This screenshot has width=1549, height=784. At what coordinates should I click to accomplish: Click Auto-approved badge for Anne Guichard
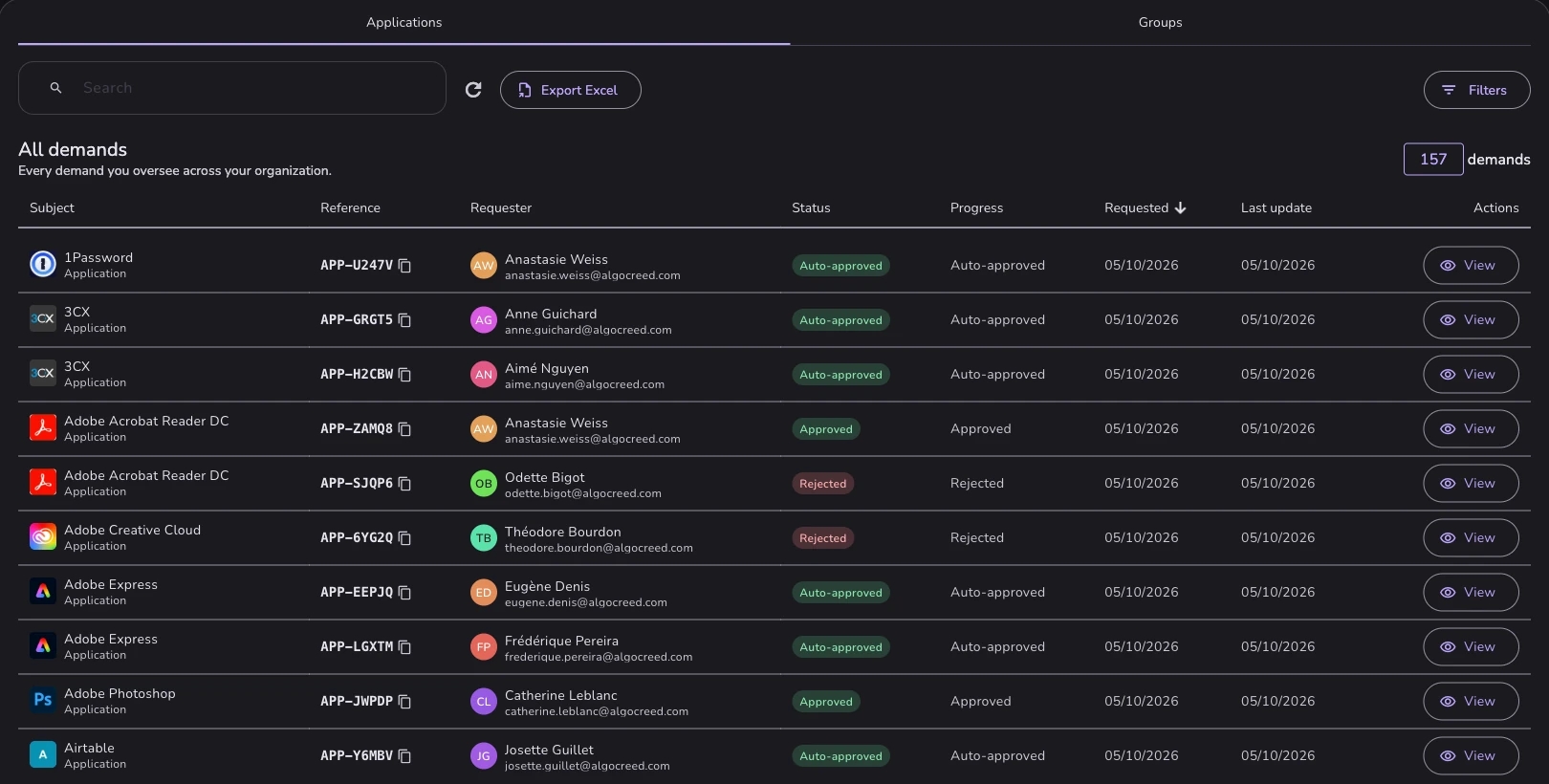(840, 320)
